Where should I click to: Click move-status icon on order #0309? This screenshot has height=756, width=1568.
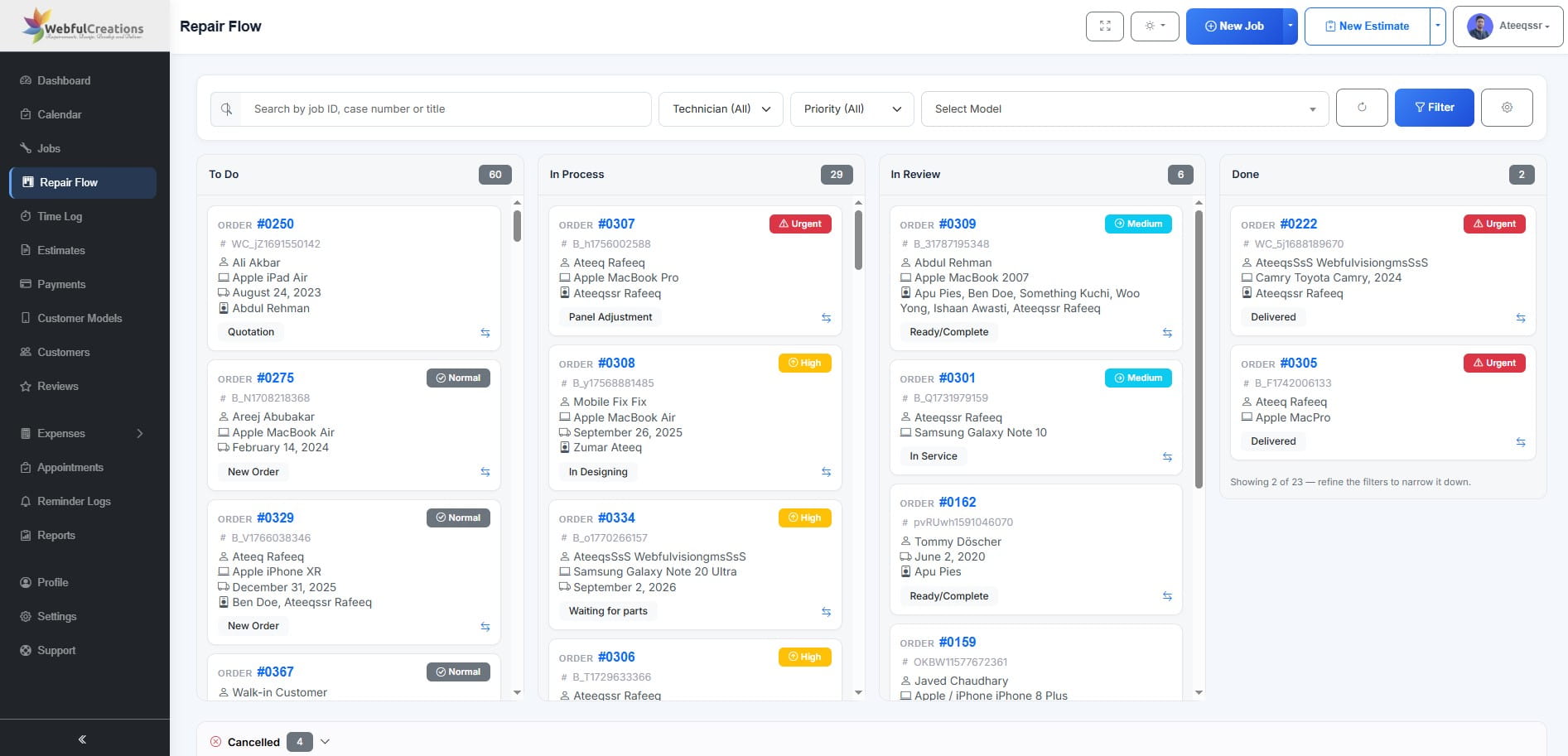(x=1167, y=333)
